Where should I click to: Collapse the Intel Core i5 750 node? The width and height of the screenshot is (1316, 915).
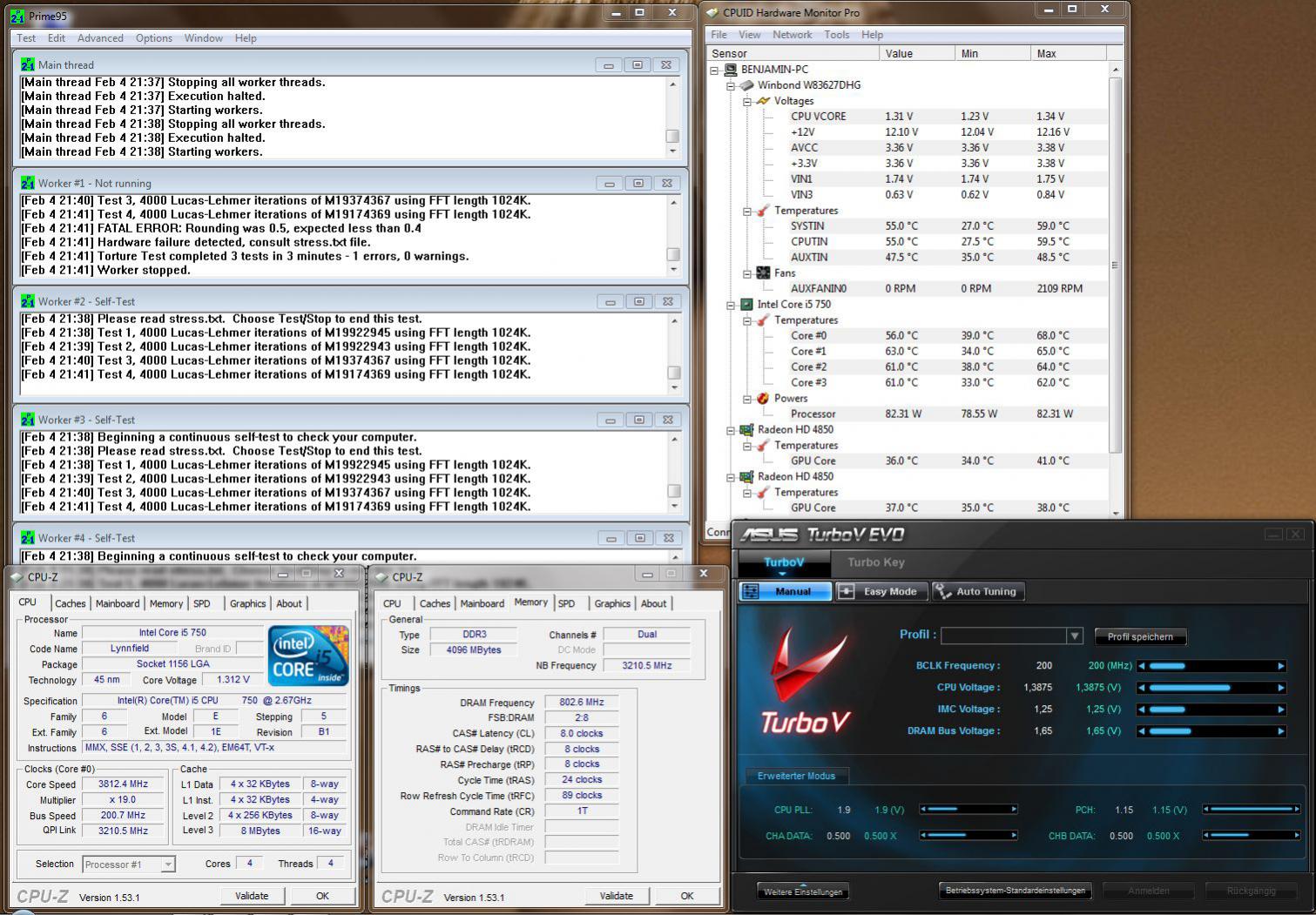(731, 305)
